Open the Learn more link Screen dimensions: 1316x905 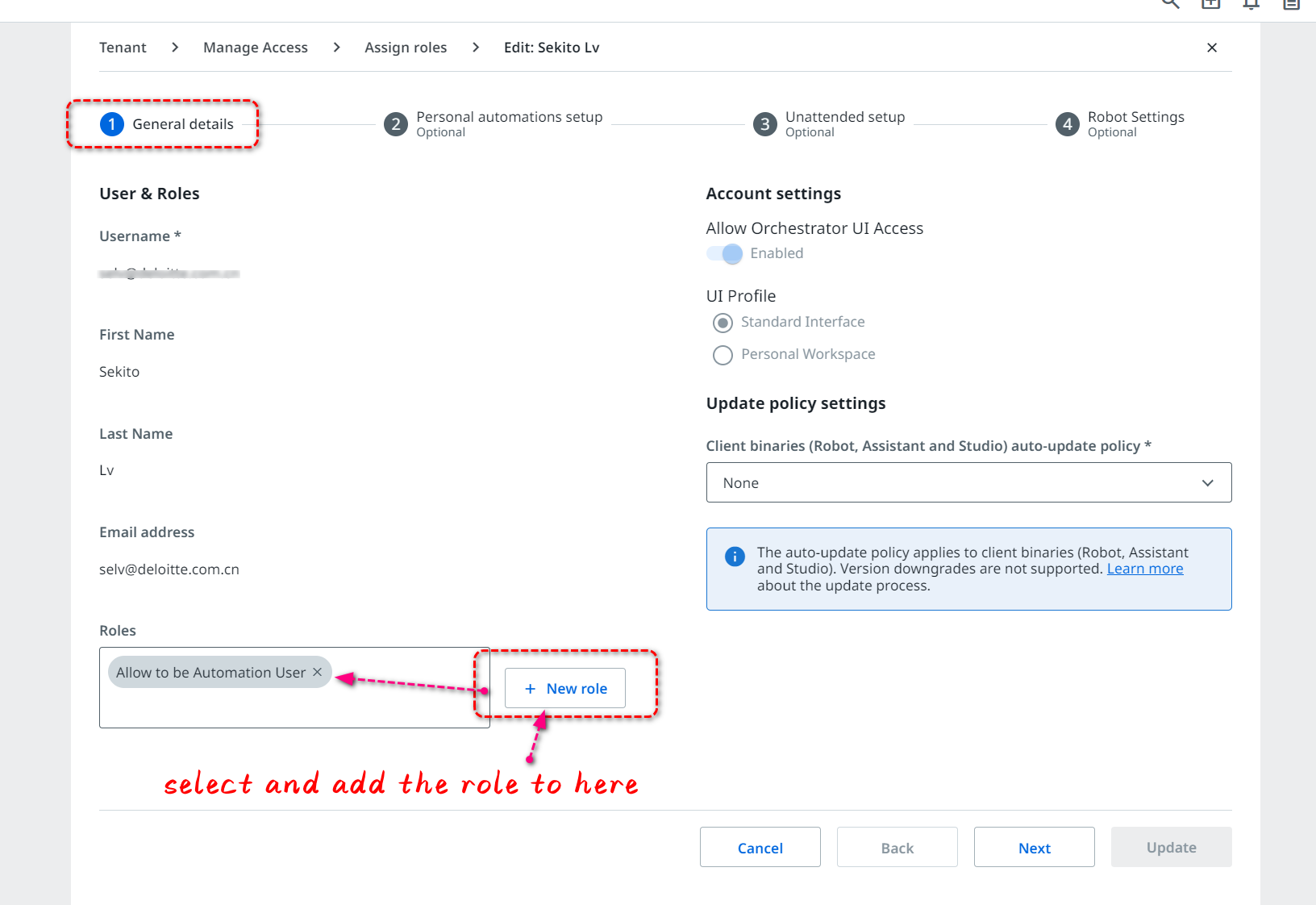click(x=1144, y=568)
